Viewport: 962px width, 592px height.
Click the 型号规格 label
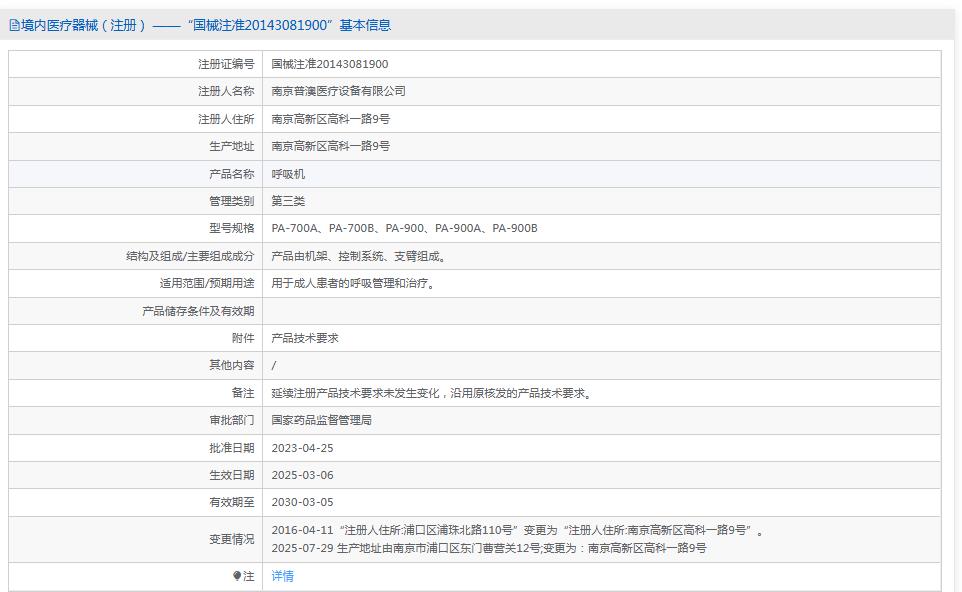pos(231,228)
